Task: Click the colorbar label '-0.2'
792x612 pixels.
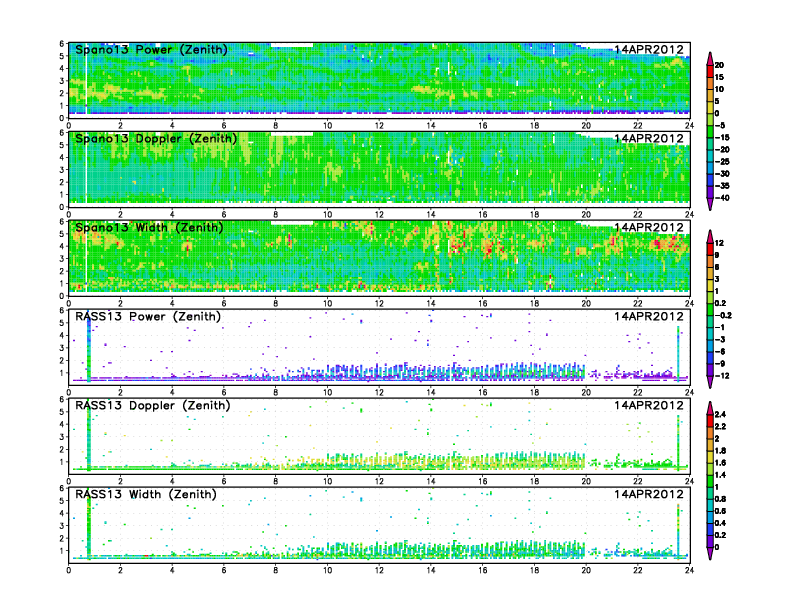Action: pyautogui.click(x=723, y=315)
